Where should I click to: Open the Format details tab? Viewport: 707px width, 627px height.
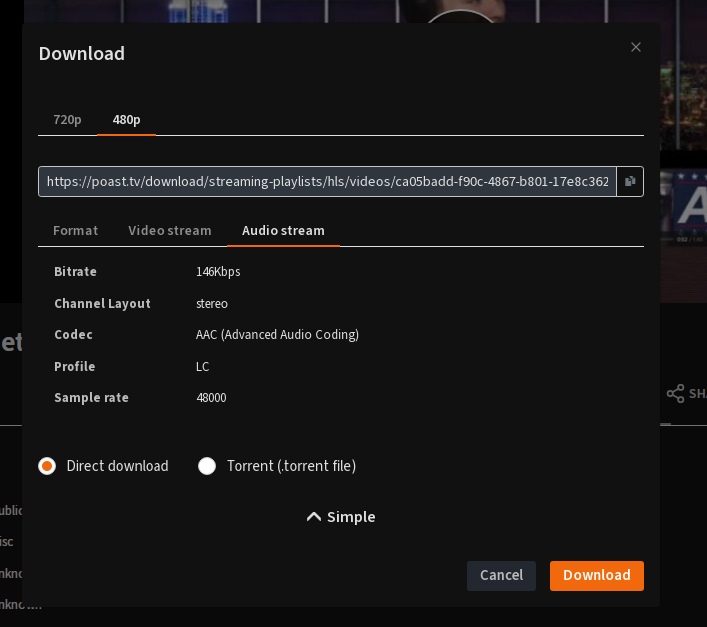pos(75,231)
